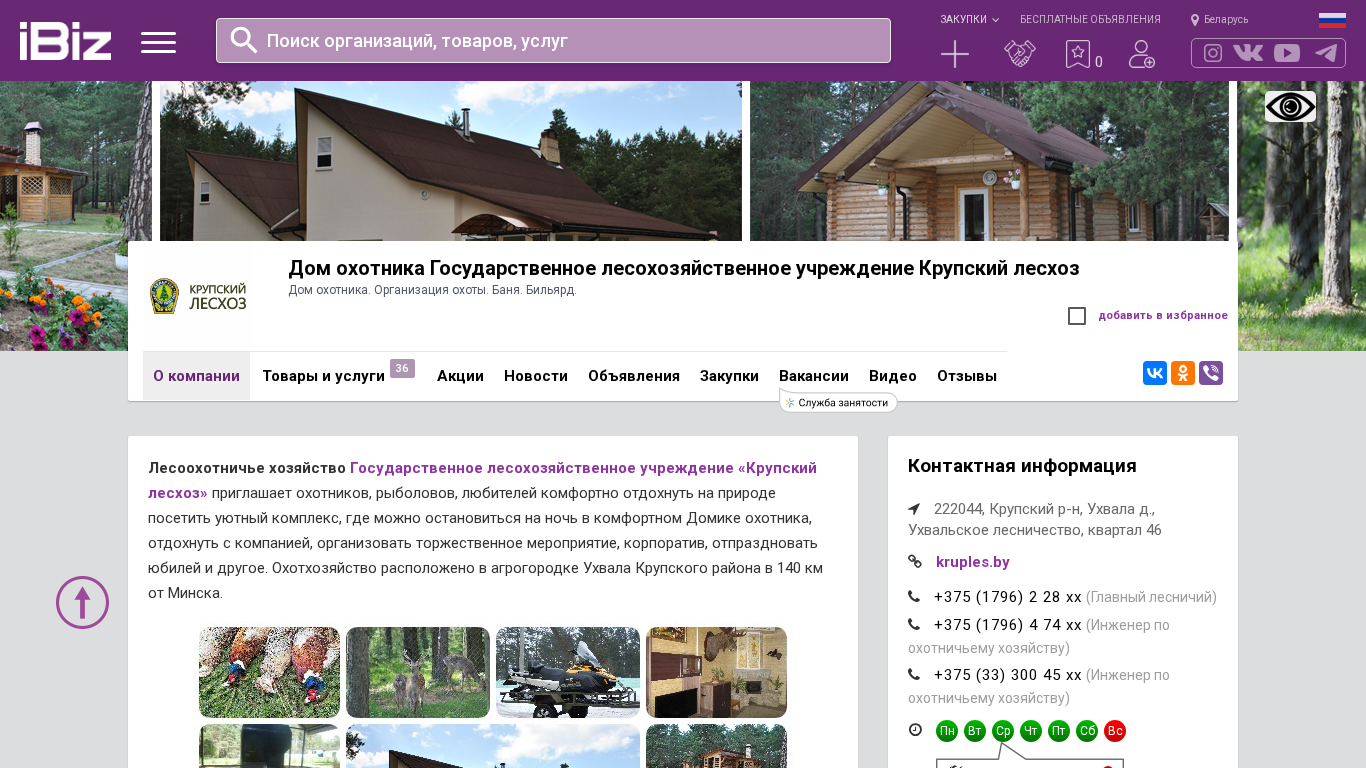The height and width of the screenshot is (768, 1366).
Task: Open the interior with mounted trophy thumbnail
Action: coord(716,673)
